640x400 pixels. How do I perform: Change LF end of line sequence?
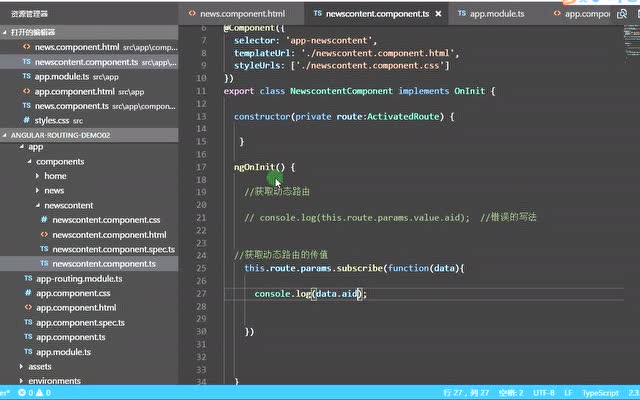click(x=568, y=393)
